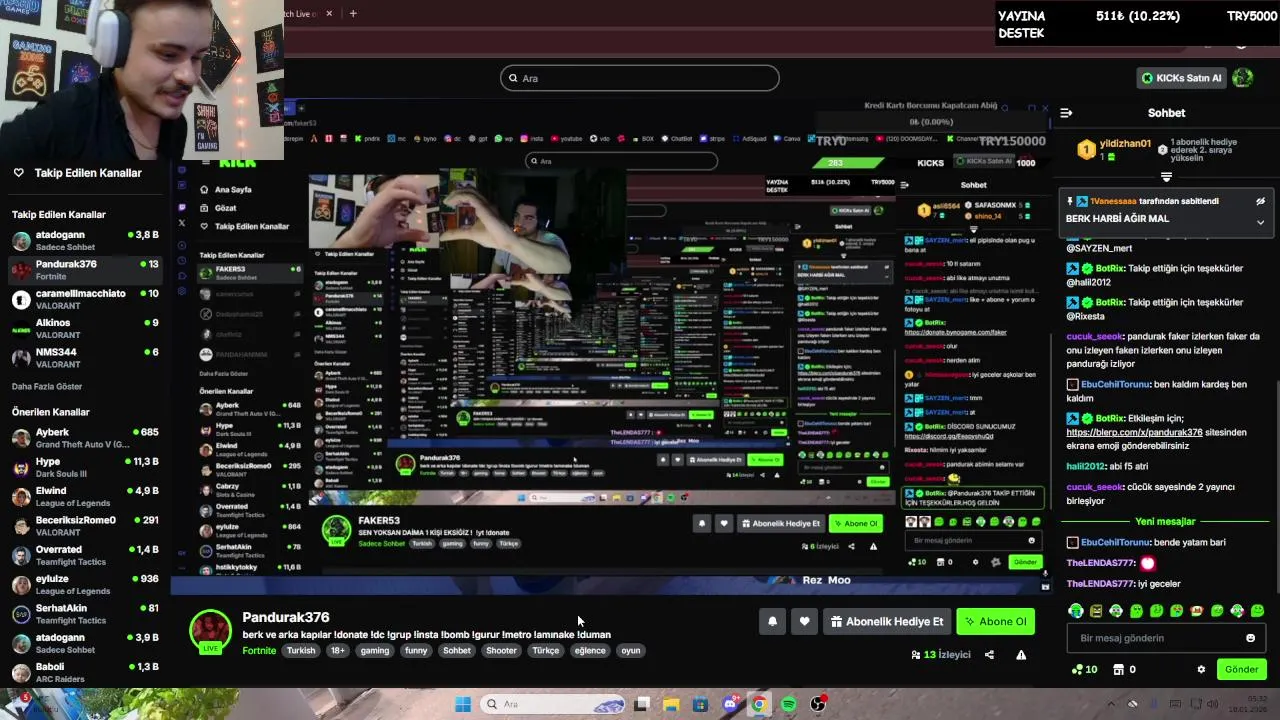Toggle notification bell for Pandurak376

[x=772, y=621]
